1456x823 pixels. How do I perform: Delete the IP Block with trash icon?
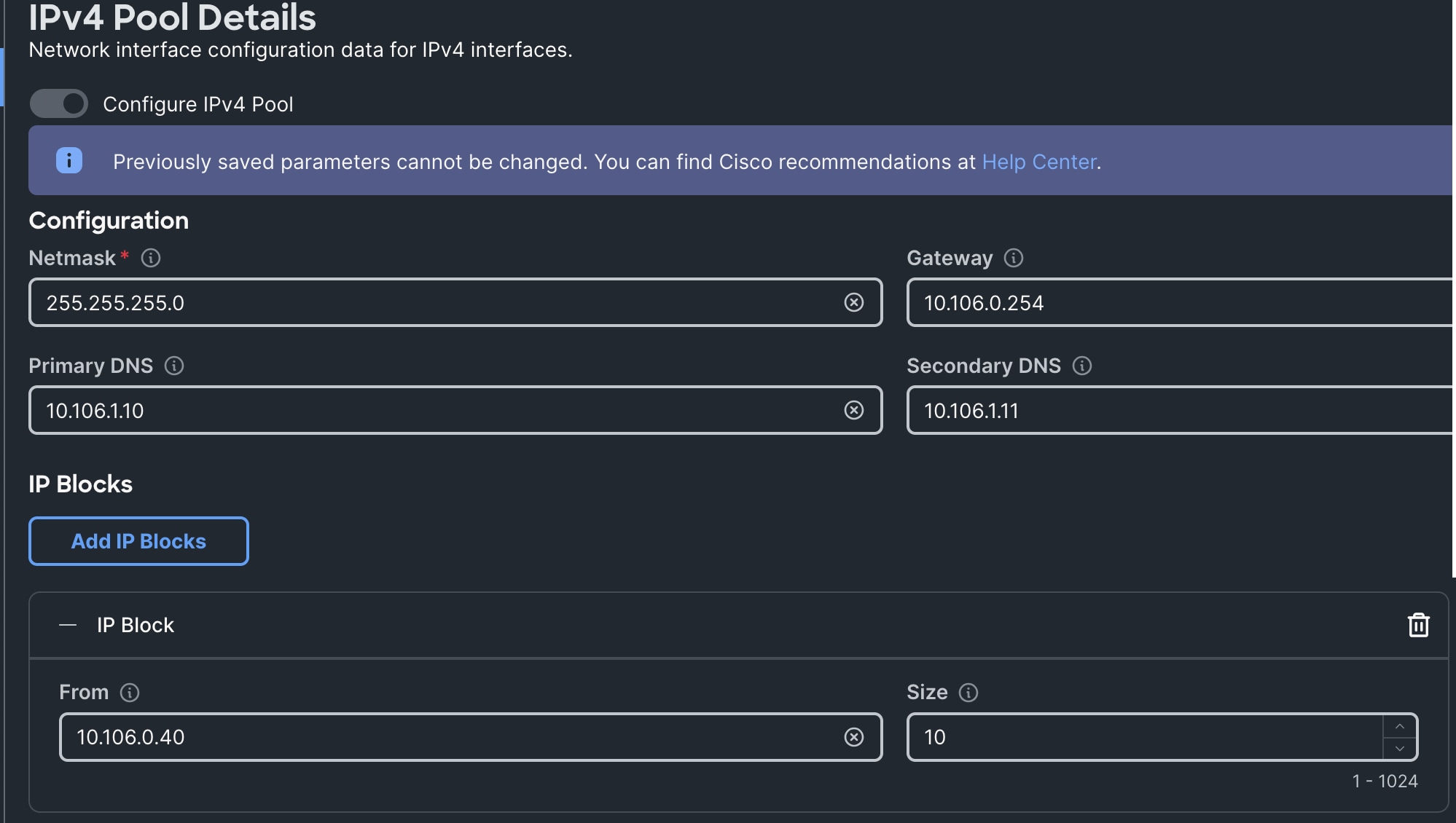click(1417, 625)
